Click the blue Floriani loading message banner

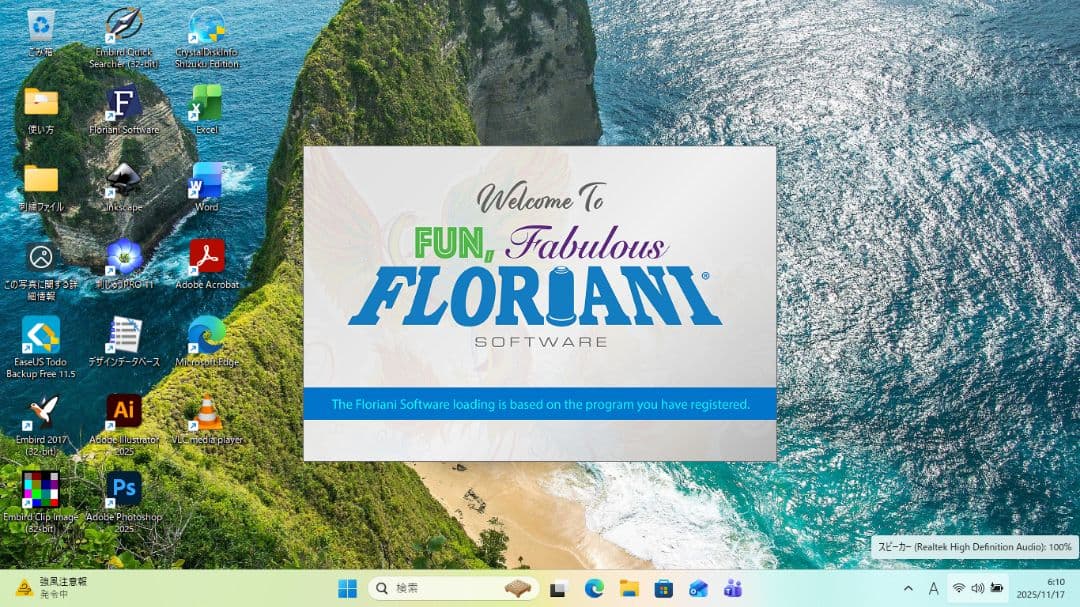click(x=540, y=405)
